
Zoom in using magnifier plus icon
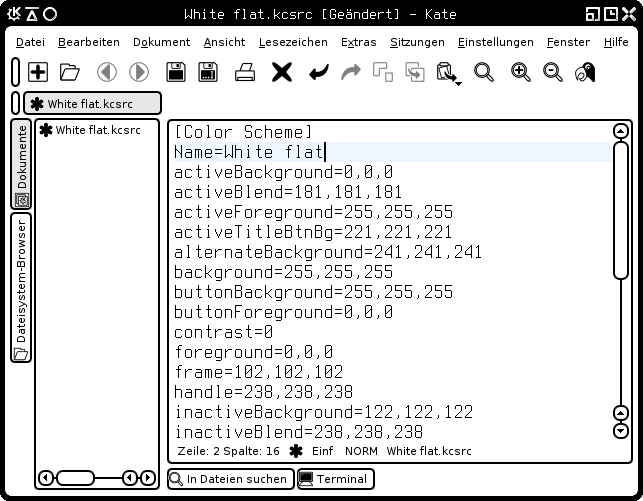click(x=521, y=73)
